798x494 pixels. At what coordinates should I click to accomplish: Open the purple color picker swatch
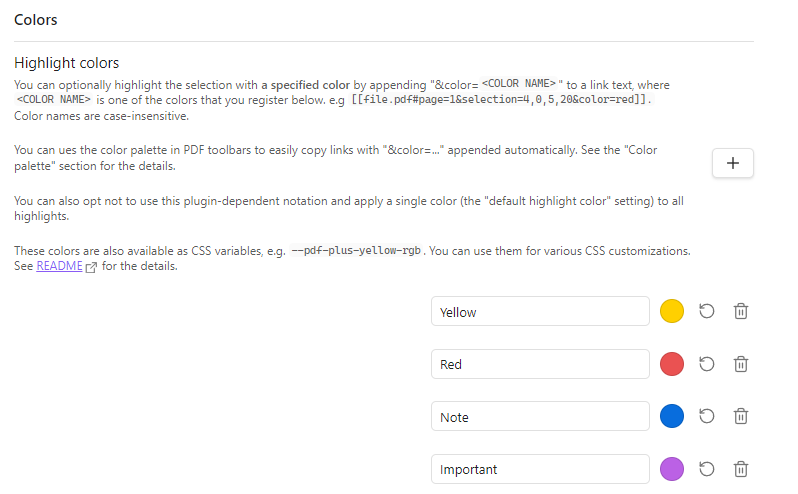coord(672,469)
